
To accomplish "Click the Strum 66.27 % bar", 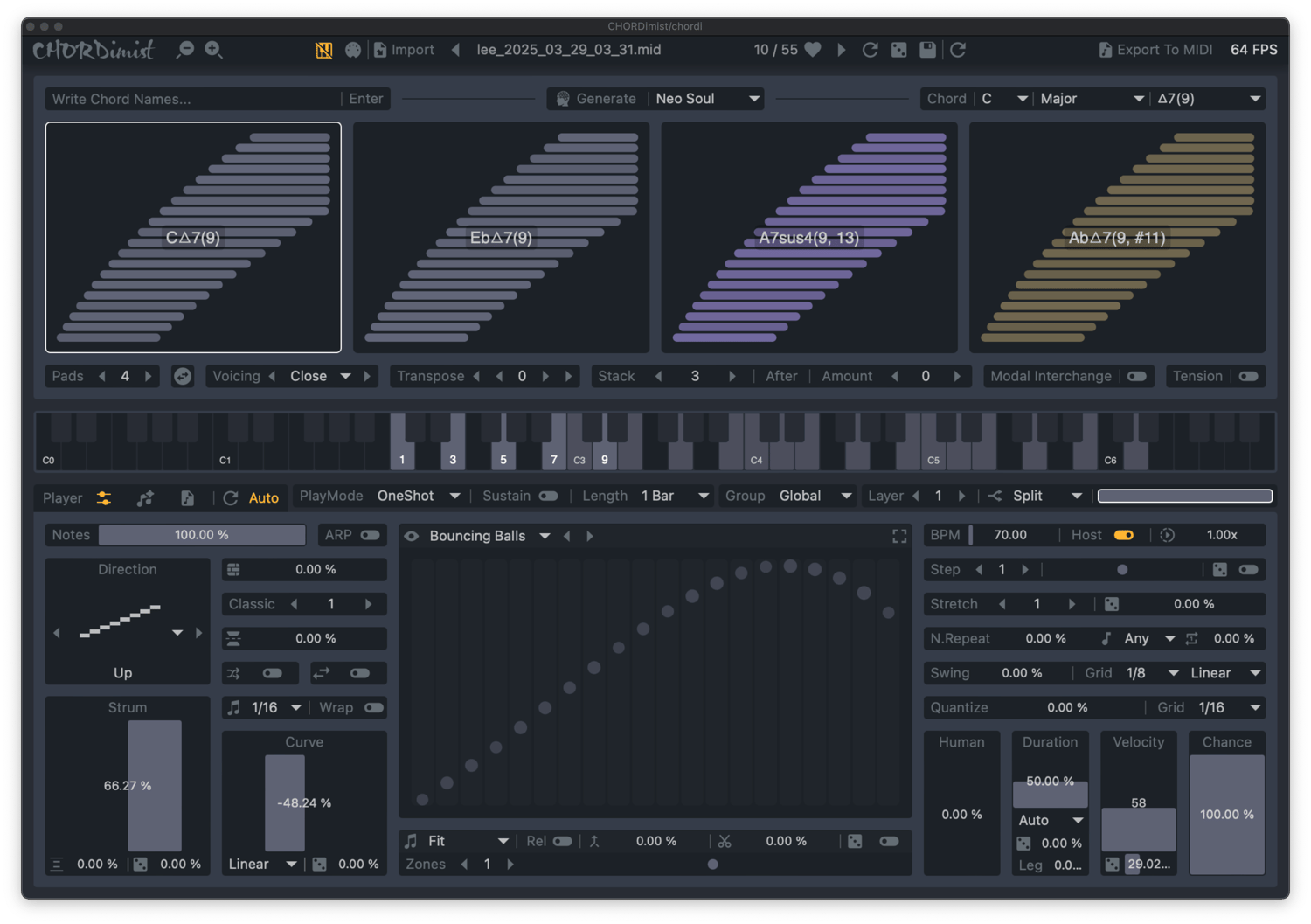I will [155, 785].
